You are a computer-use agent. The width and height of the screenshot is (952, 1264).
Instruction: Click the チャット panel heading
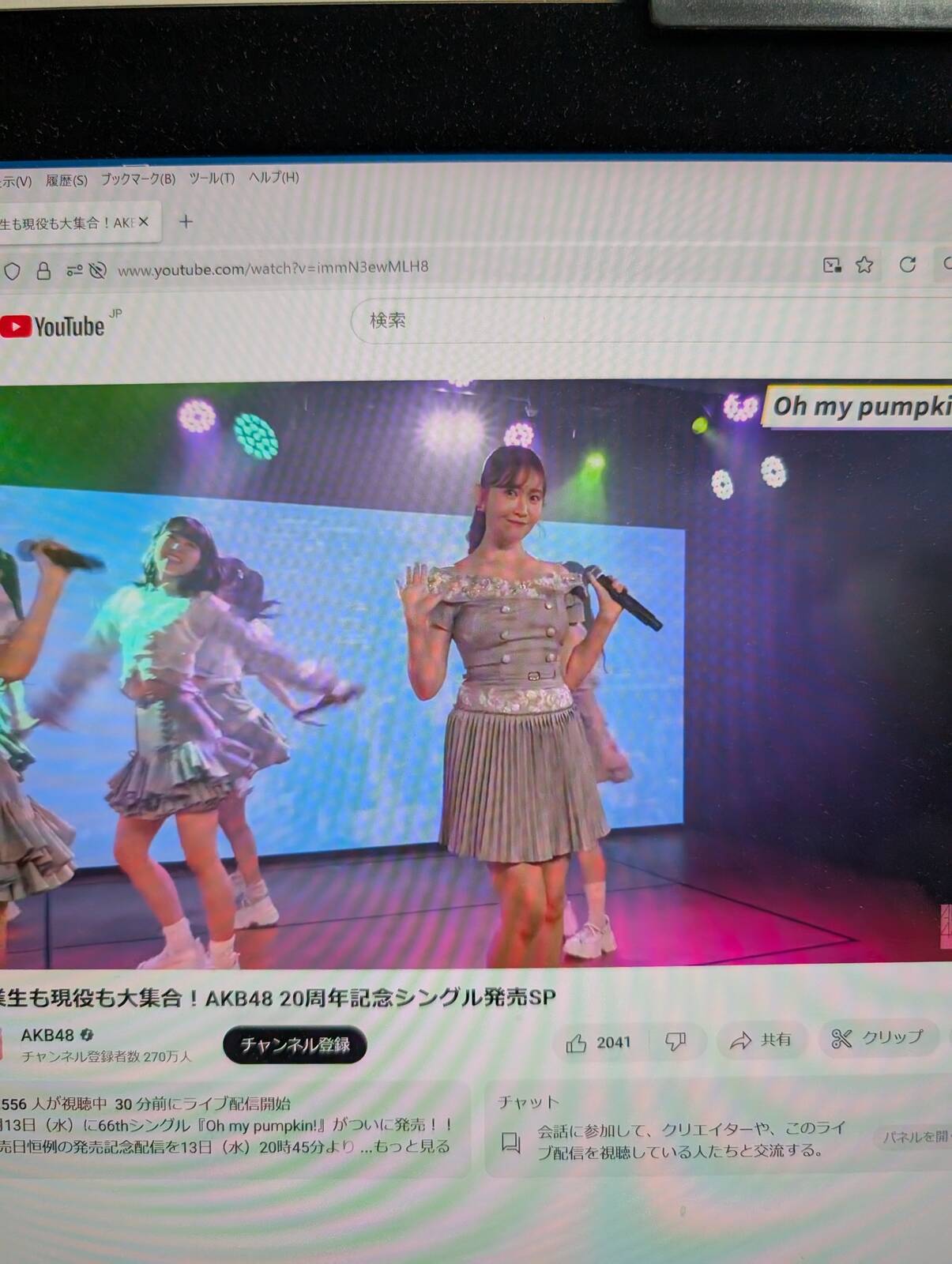point(529,1102)
